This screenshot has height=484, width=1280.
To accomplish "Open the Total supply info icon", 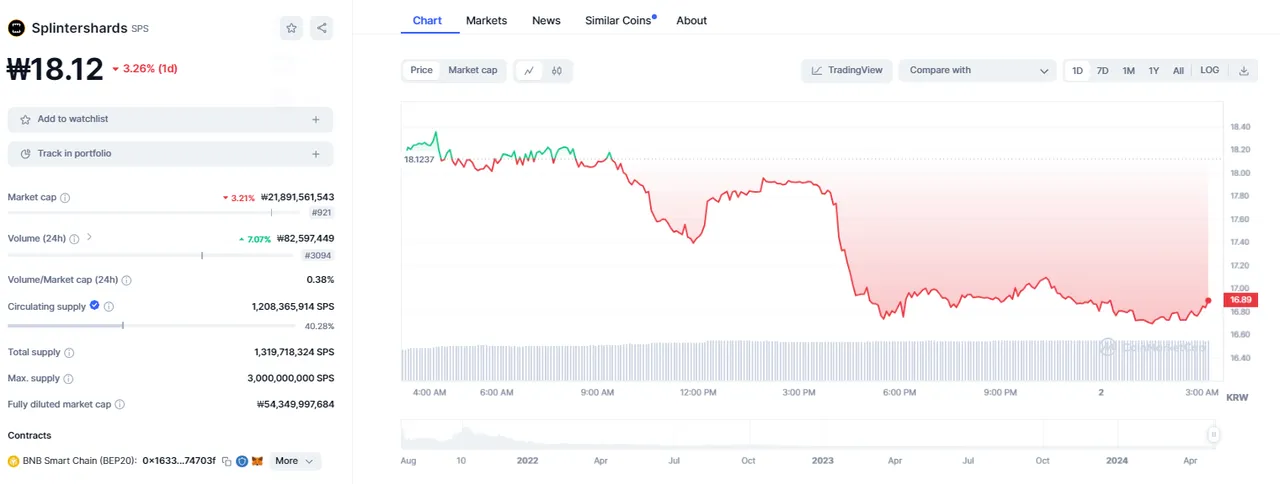I will (x=69, y=352).
